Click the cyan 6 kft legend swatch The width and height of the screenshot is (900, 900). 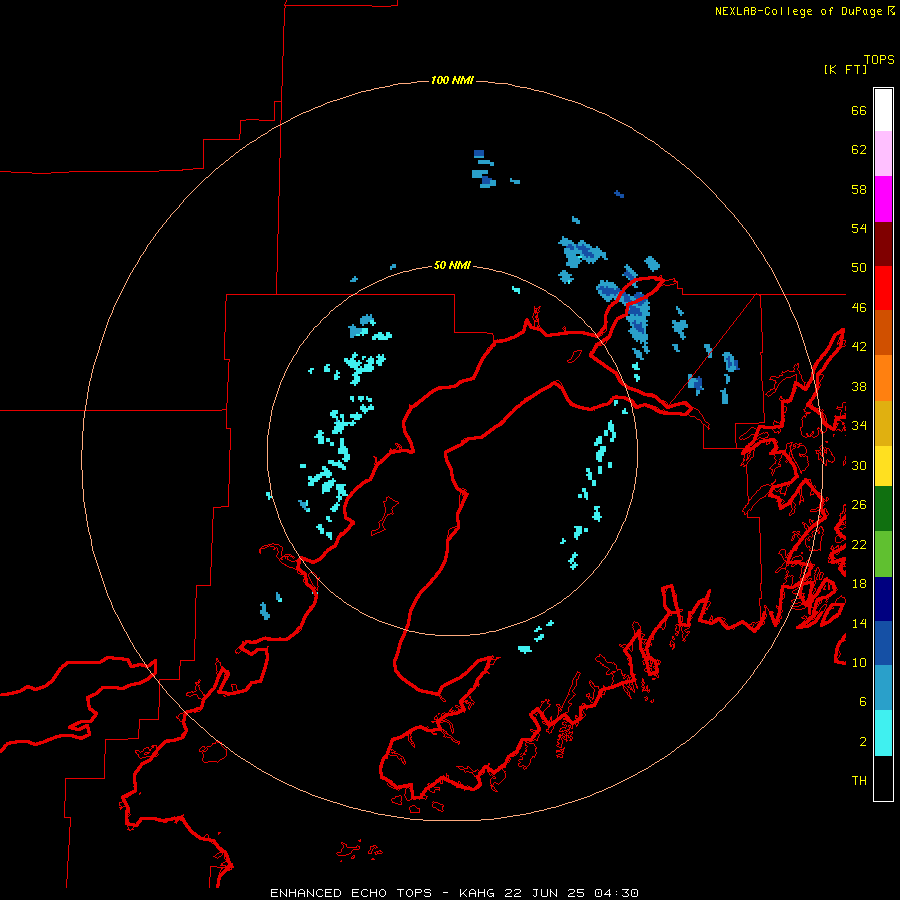click(883, 733)
